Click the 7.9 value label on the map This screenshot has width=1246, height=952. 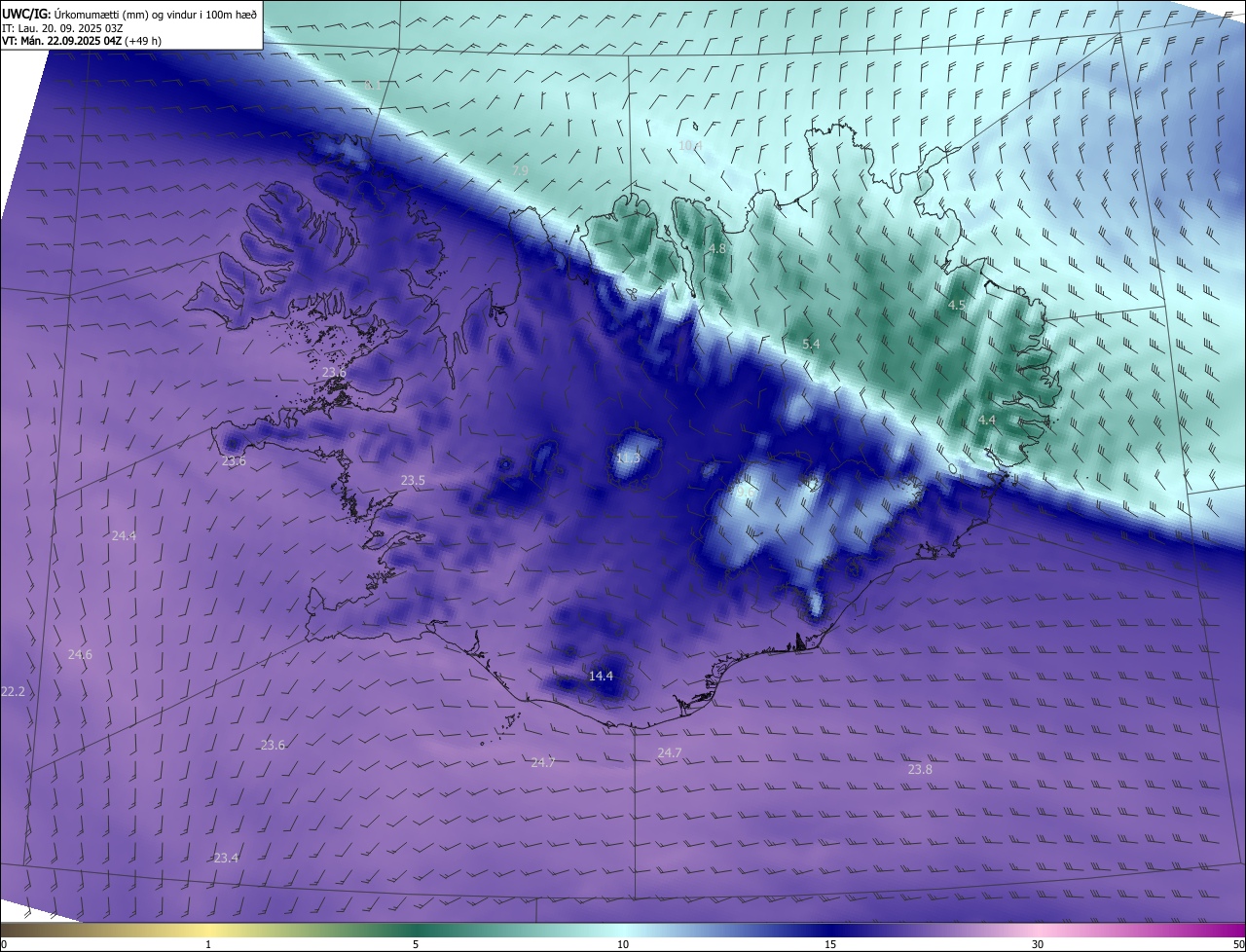coord(521,170)
